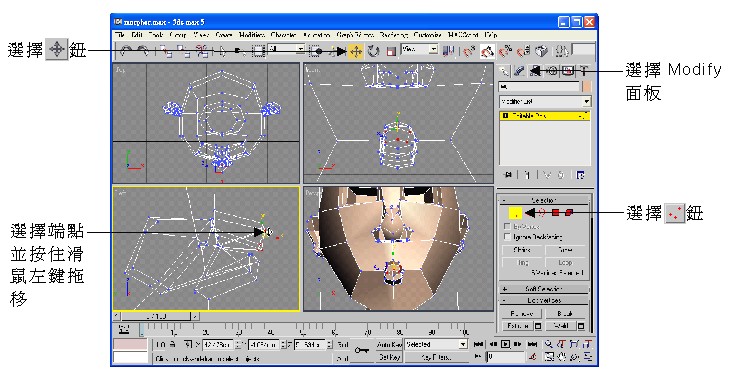Toggle the Auto Key animation mode
Image resolution: width=734 pixels, height=385 pixels.
[389, 345]
